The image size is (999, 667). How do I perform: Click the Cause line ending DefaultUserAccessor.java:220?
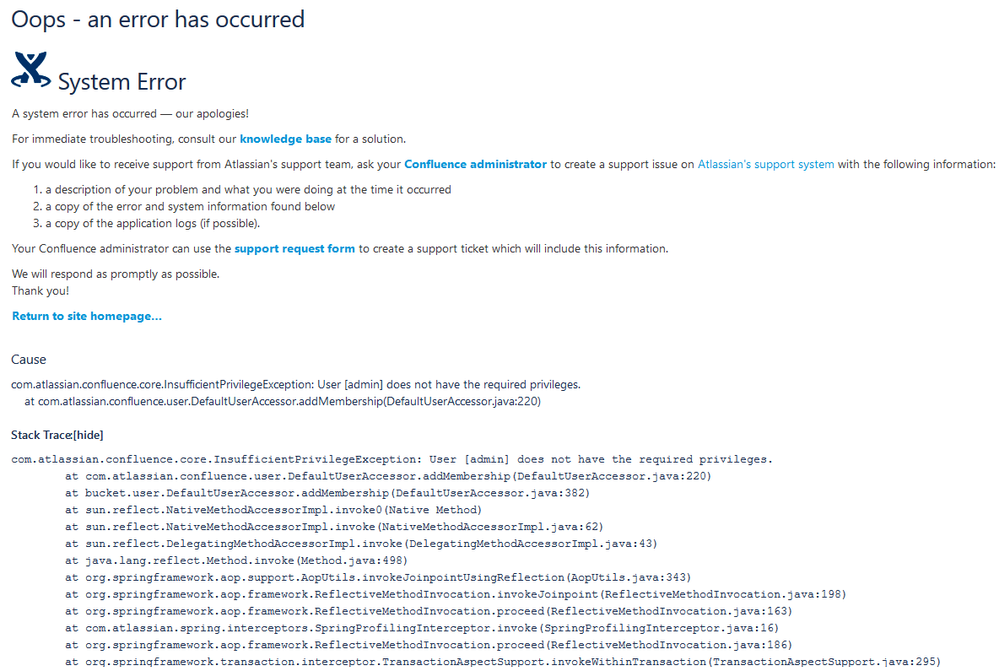(282, 401)
